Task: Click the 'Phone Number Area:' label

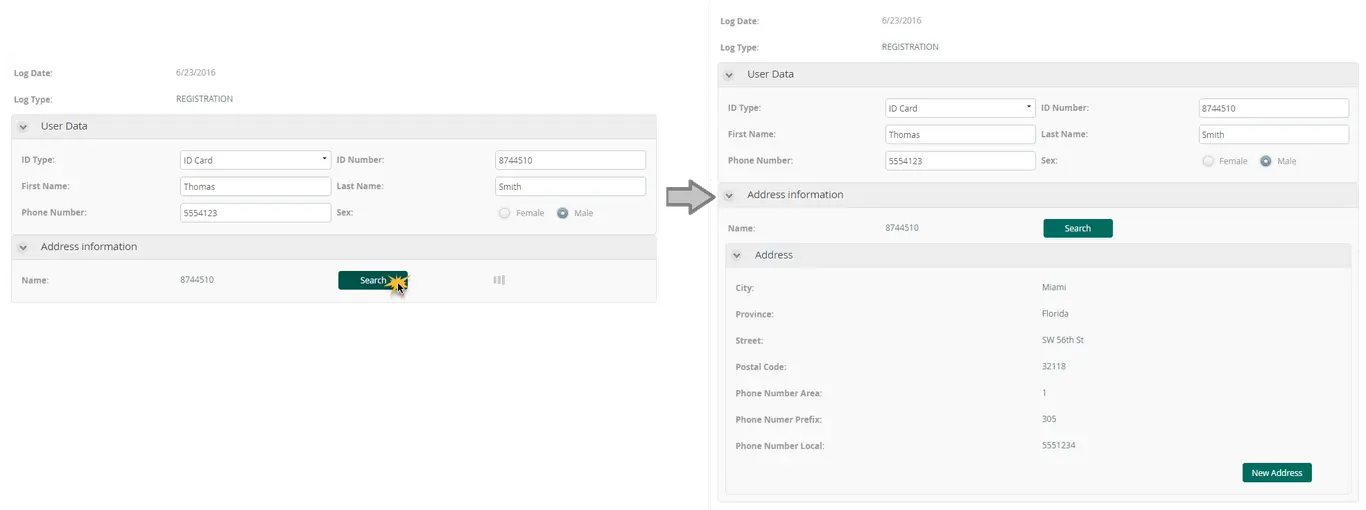Action: pyautogui.click(x=779, y=393)
